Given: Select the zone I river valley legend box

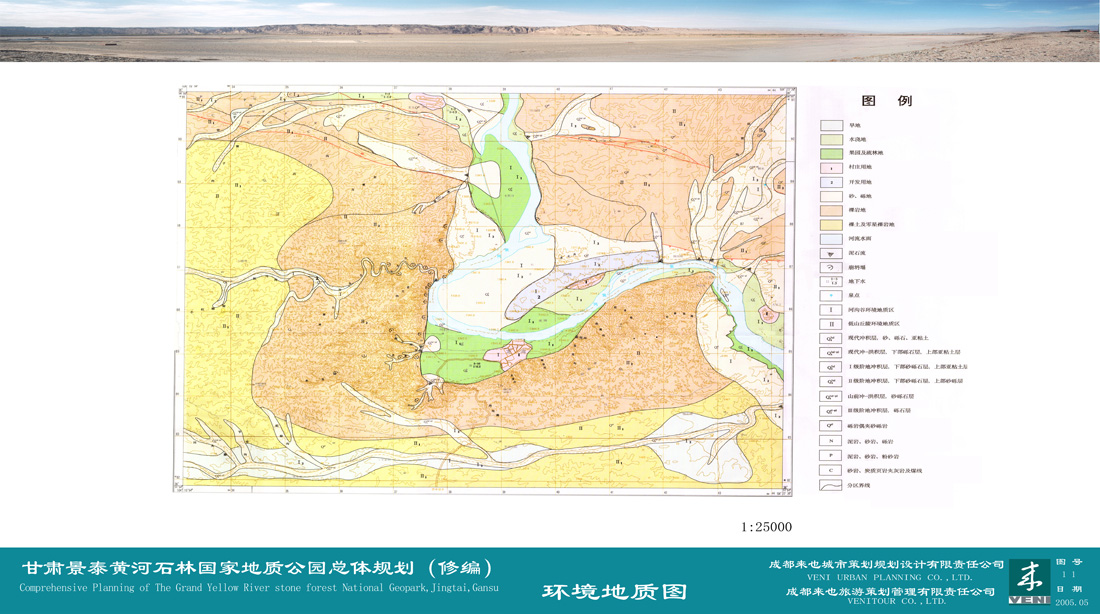Looking at the screenshot, I should coord(831,310).
